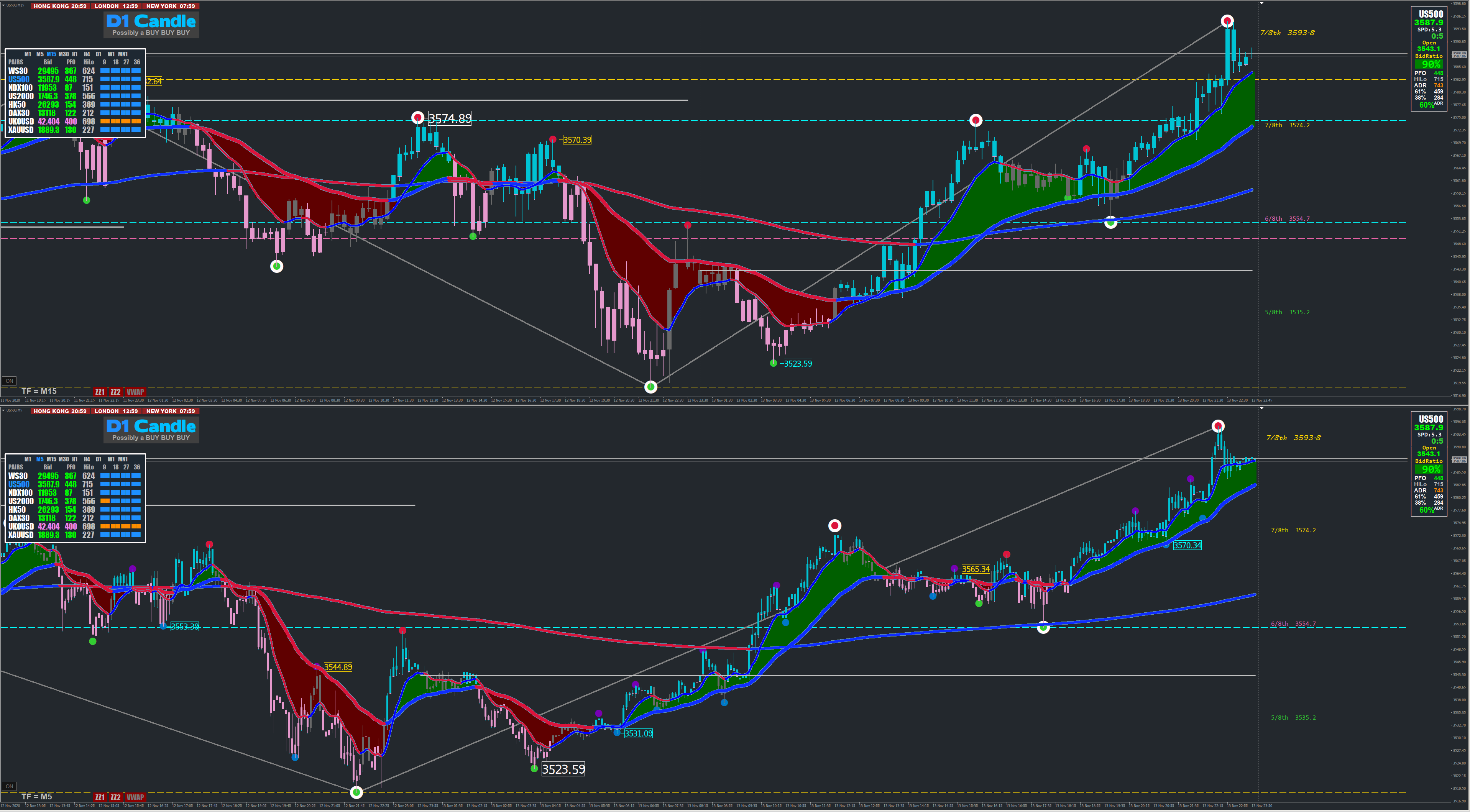Click green swing-low marker beside 3523.59 in top chart
The width and height of the screenshot is (1470, 812).
point(773,363)
